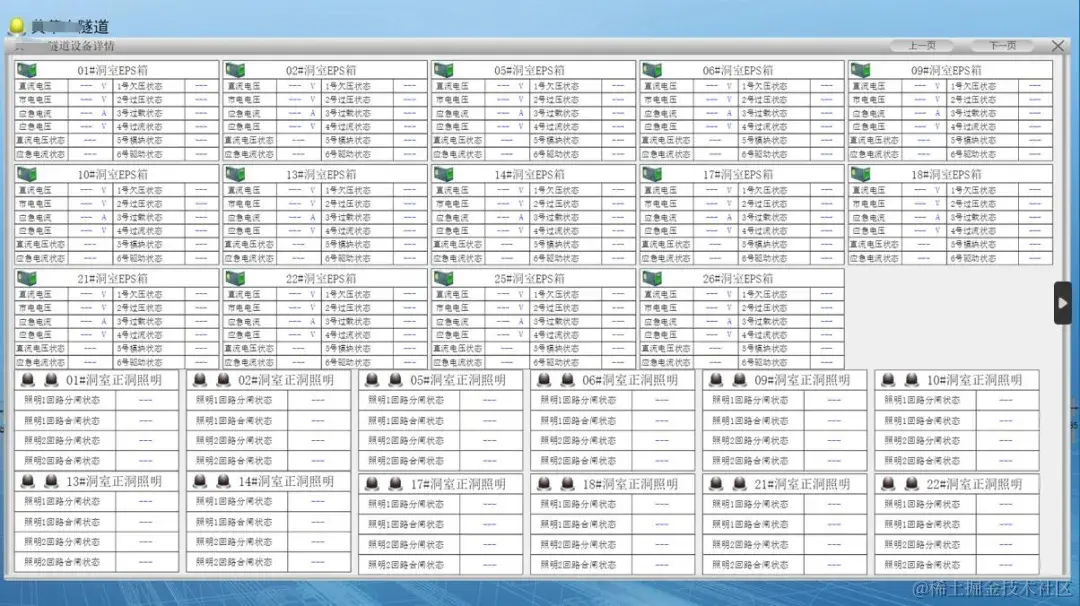
Task: Click the 01#洞室EPS箱 cabinet icon
Action: point(27,70)
